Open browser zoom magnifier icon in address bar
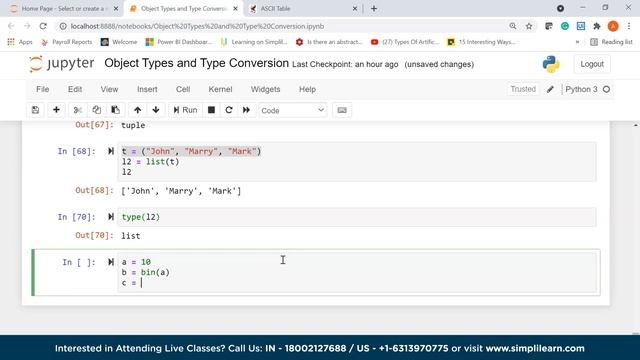This screenshot has width=640, height=360. pyautogui.click(x=513, y=26)
